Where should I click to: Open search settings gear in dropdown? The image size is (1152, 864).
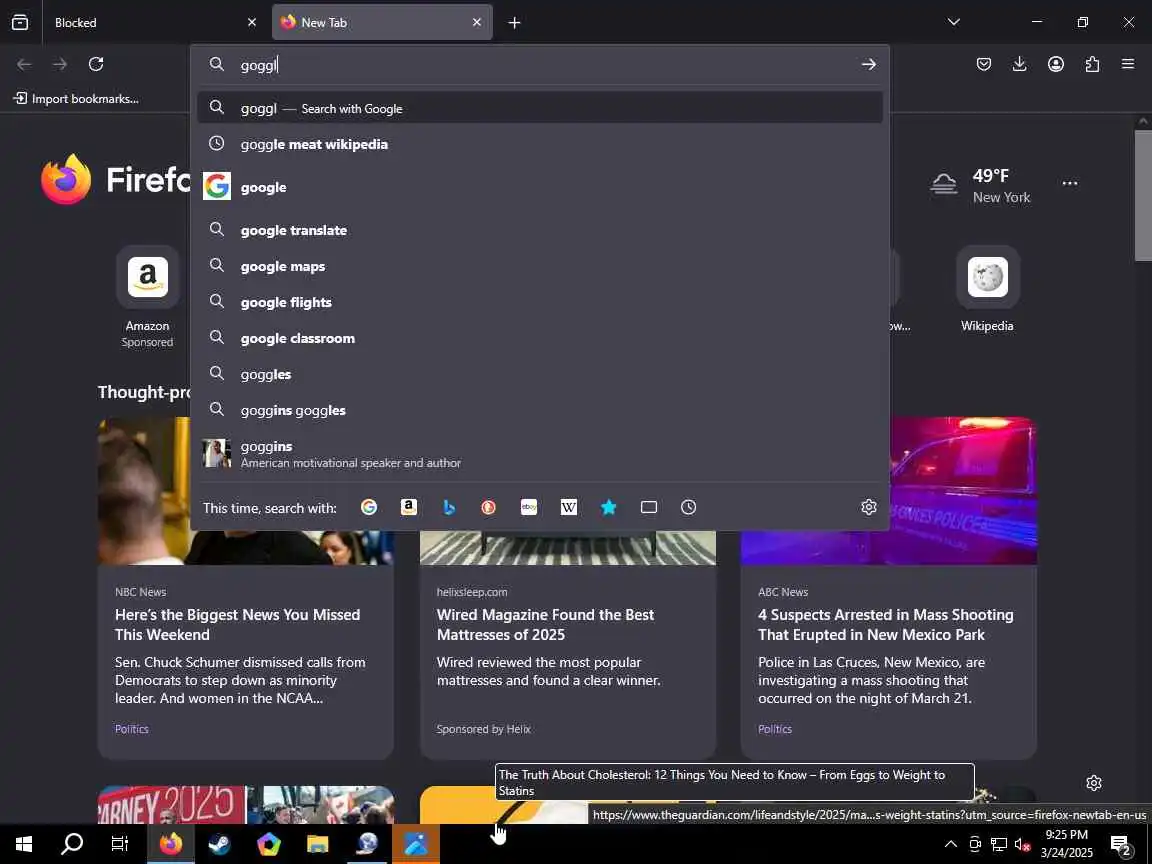868,507
